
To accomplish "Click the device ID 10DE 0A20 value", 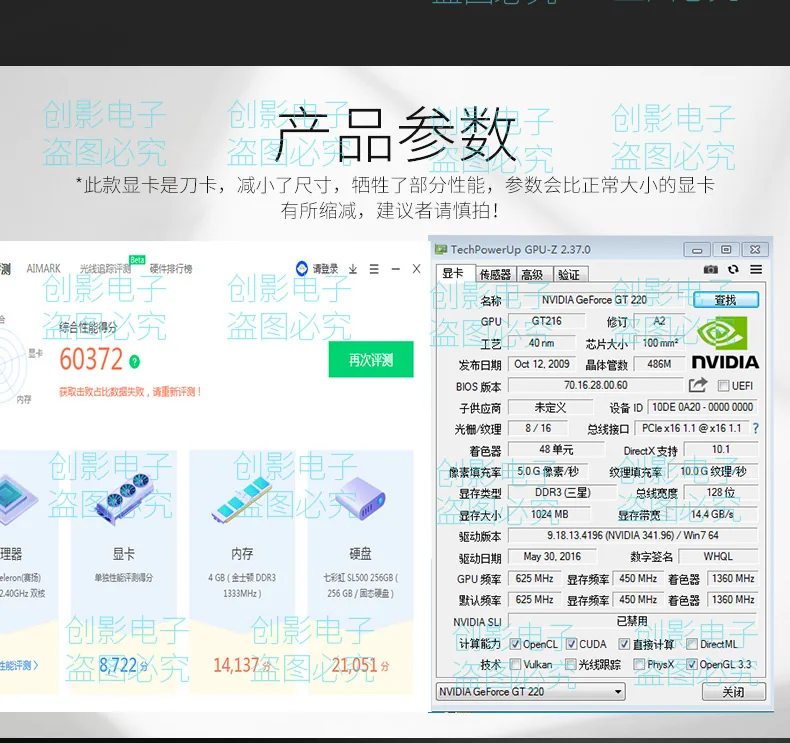I will coord(702,407).
